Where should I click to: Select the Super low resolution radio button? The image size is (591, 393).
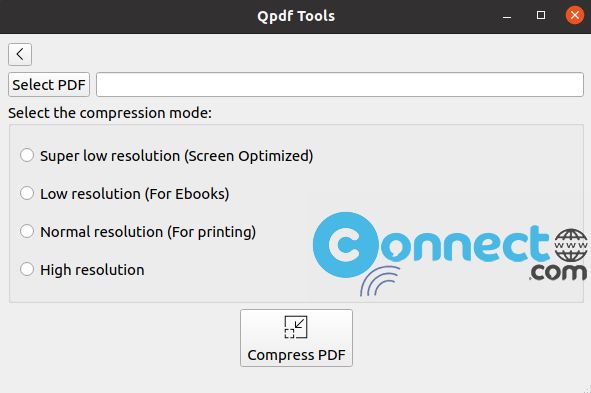pyautogui.click(x=27, y=155)
